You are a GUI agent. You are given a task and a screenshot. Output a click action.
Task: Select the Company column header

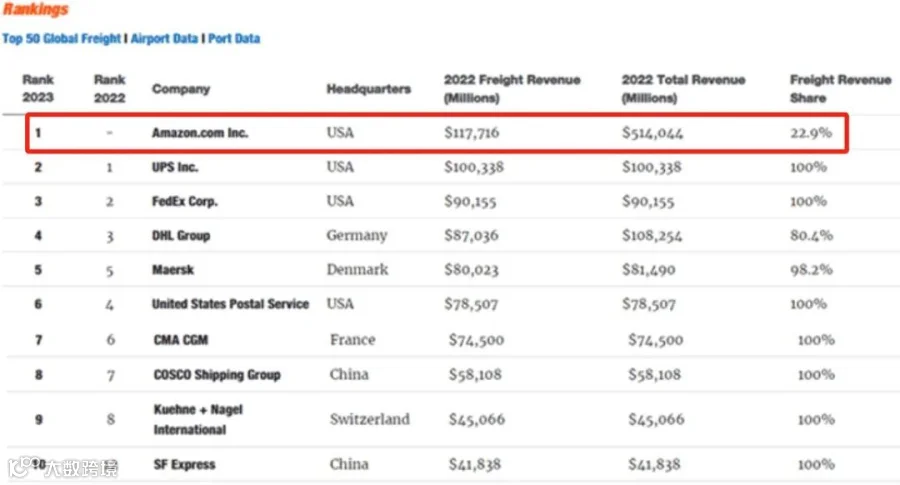[181, 89]
